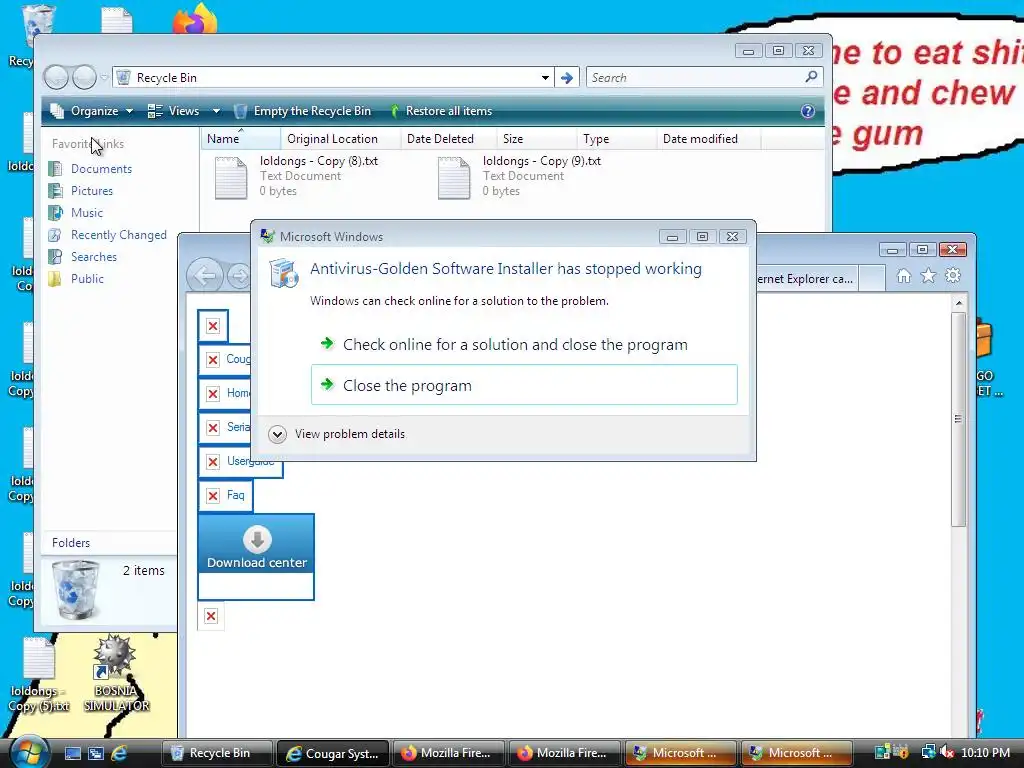Open Recycle Bin help icon
Screen dimensions: 1024x768
coord(808,111)
